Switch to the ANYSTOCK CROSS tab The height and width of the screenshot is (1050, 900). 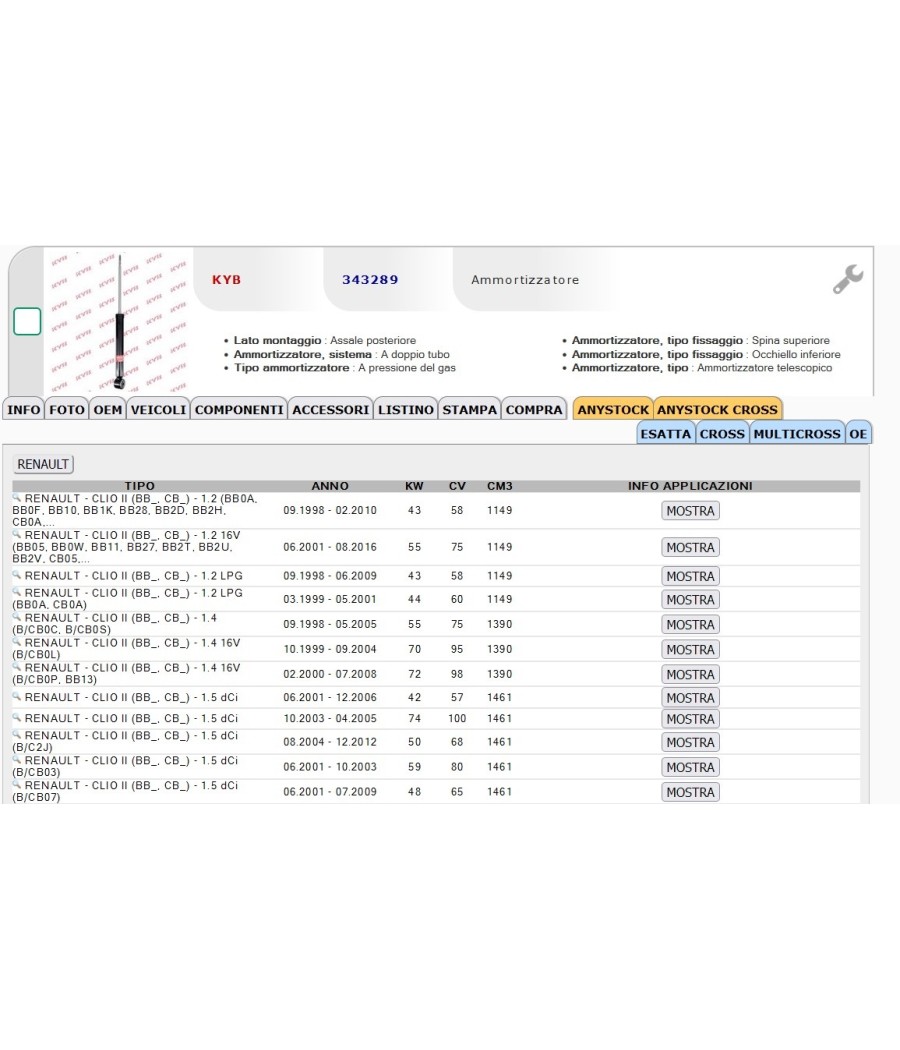click(x=717, y=410)
